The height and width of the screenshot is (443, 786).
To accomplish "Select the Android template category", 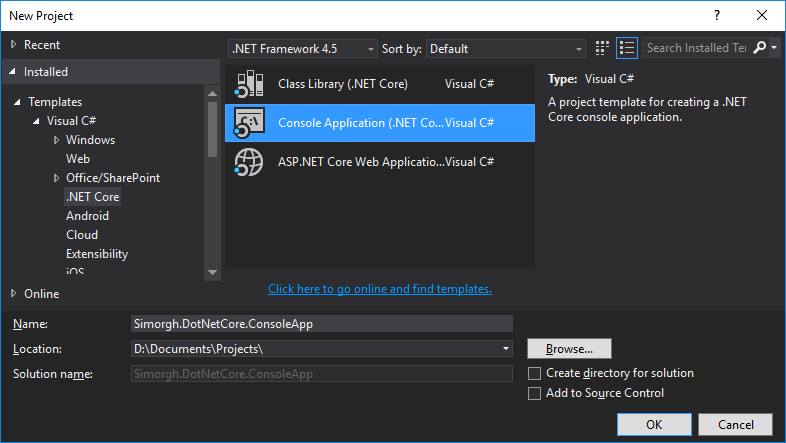I will coord(87,216).
